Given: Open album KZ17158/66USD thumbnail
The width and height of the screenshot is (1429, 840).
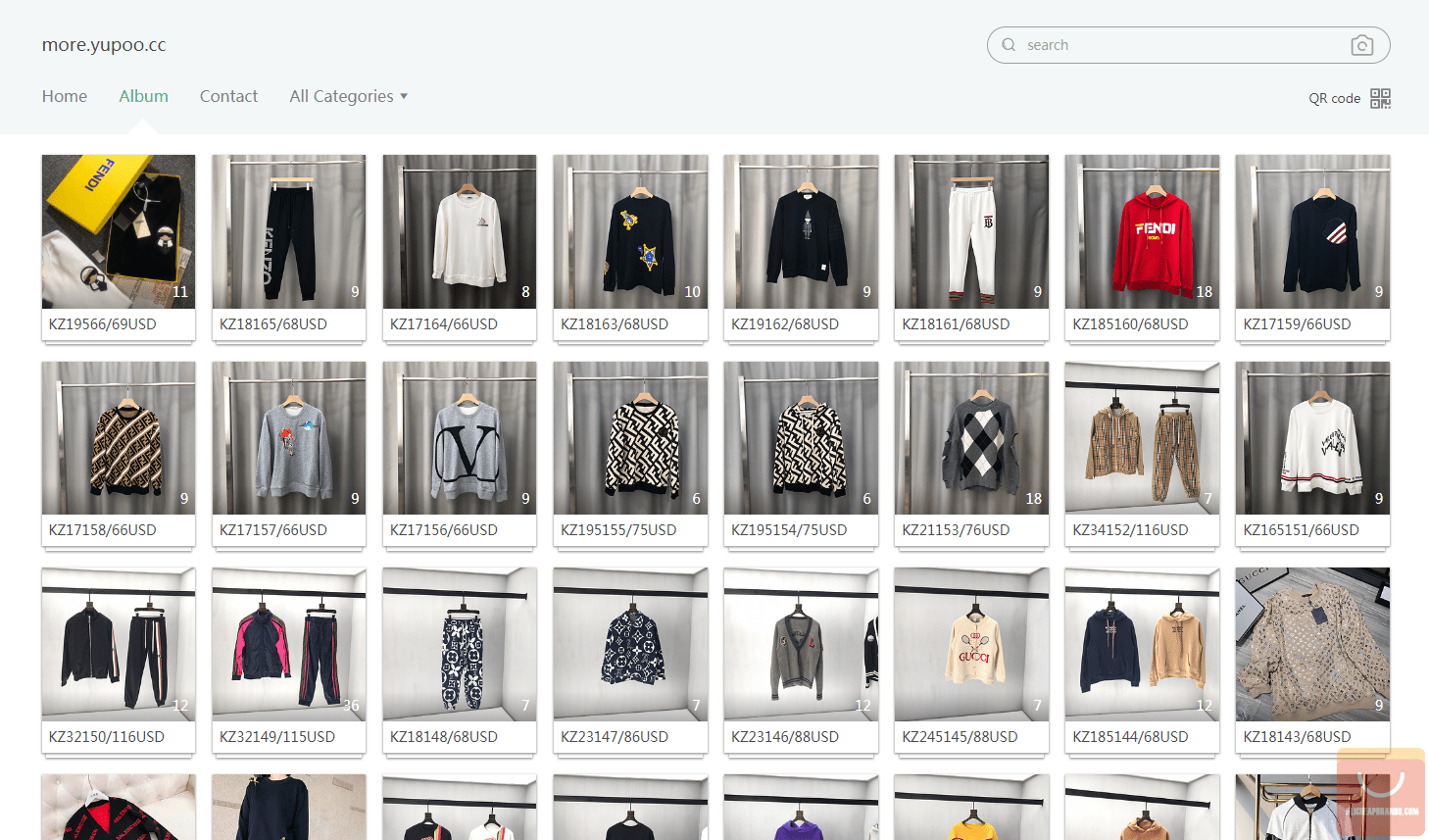Looking at the screenshot, I should pos(119,438).
